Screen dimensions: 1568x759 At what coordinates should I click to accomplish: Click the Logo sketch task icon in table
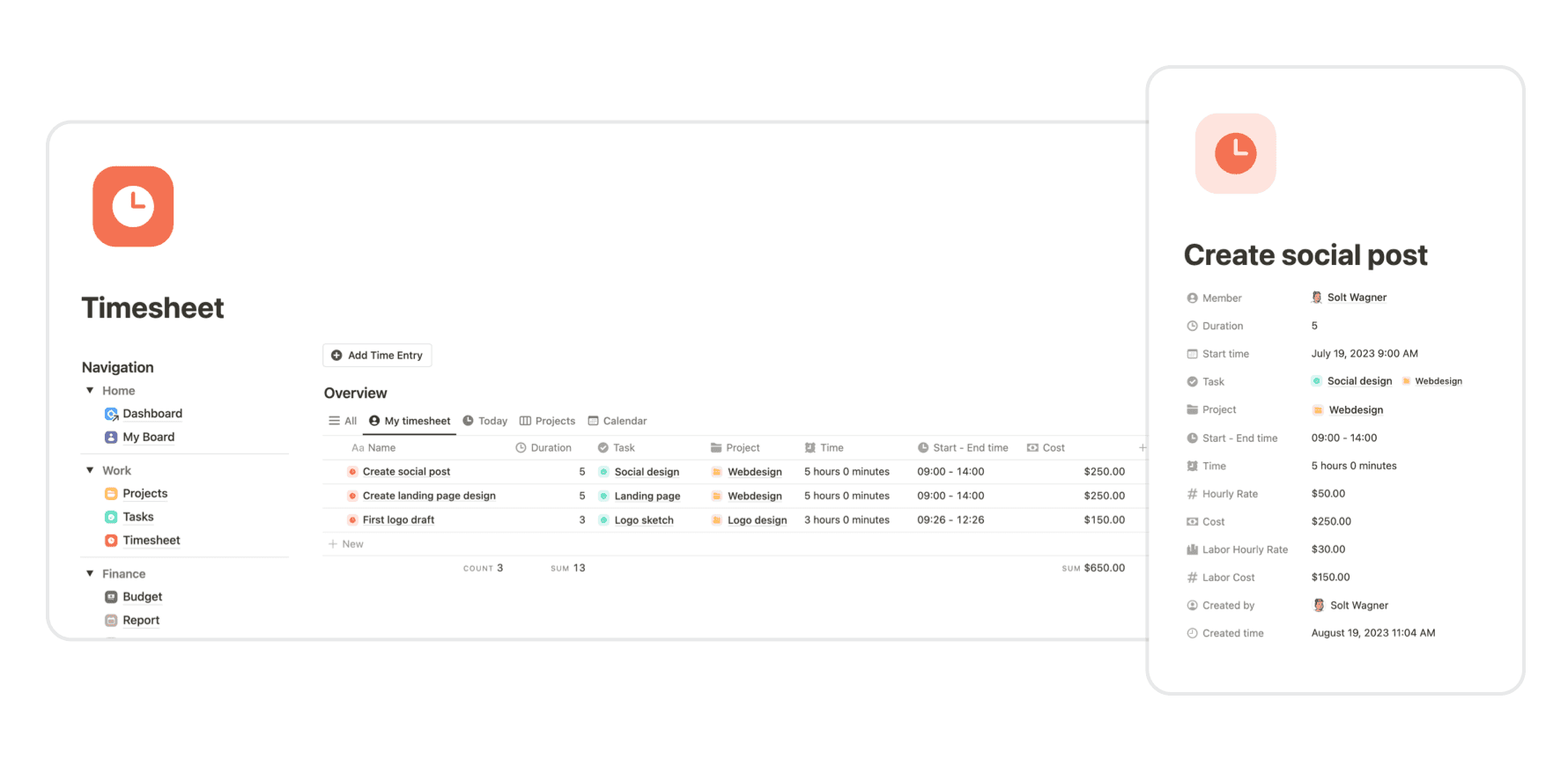(x=603, y=520)
